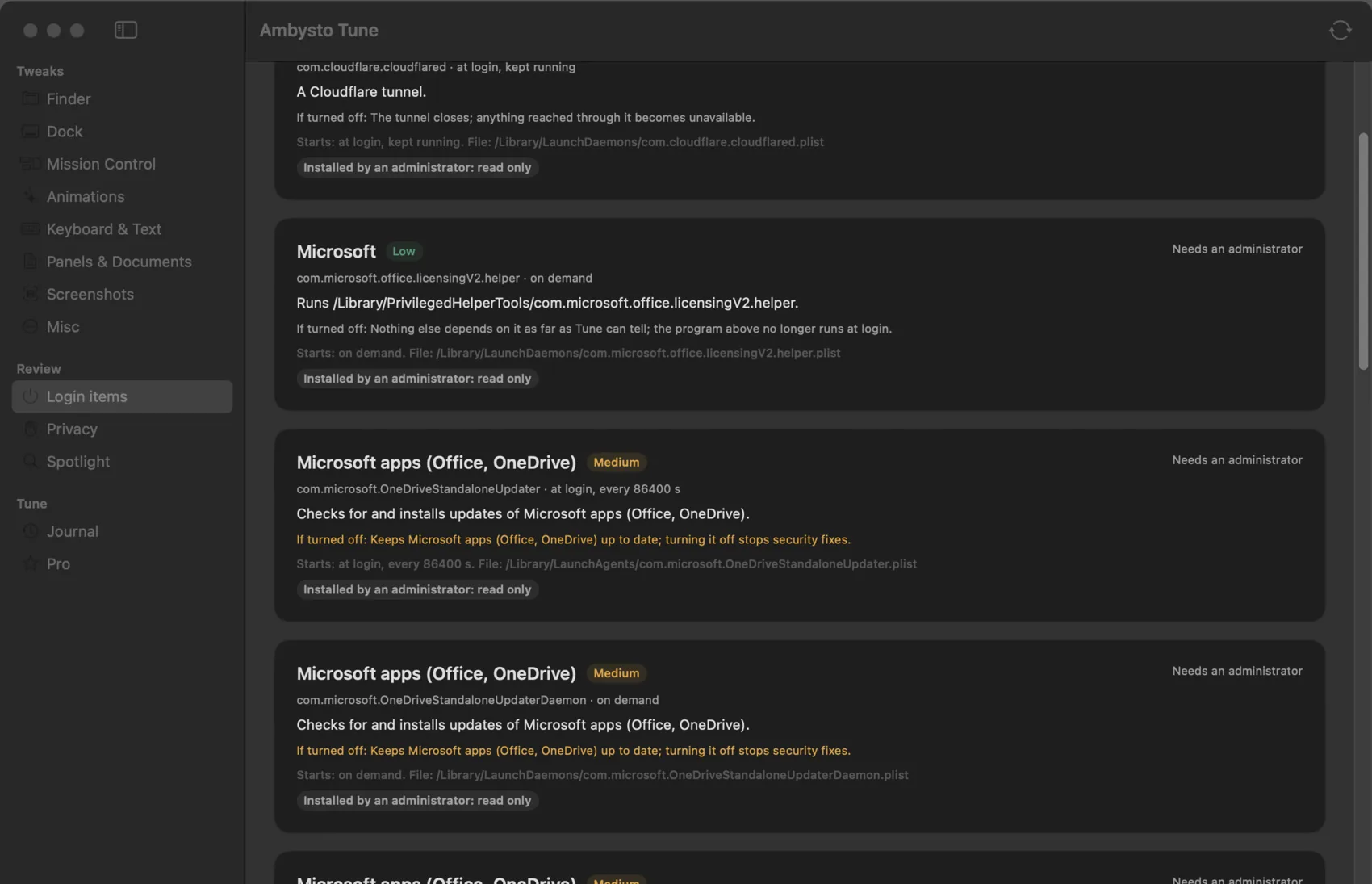Click the com.microsoft.office.licensingV2.helper identifier line
This screenshot has width=1372, height=884.
(x=444, y=278)
